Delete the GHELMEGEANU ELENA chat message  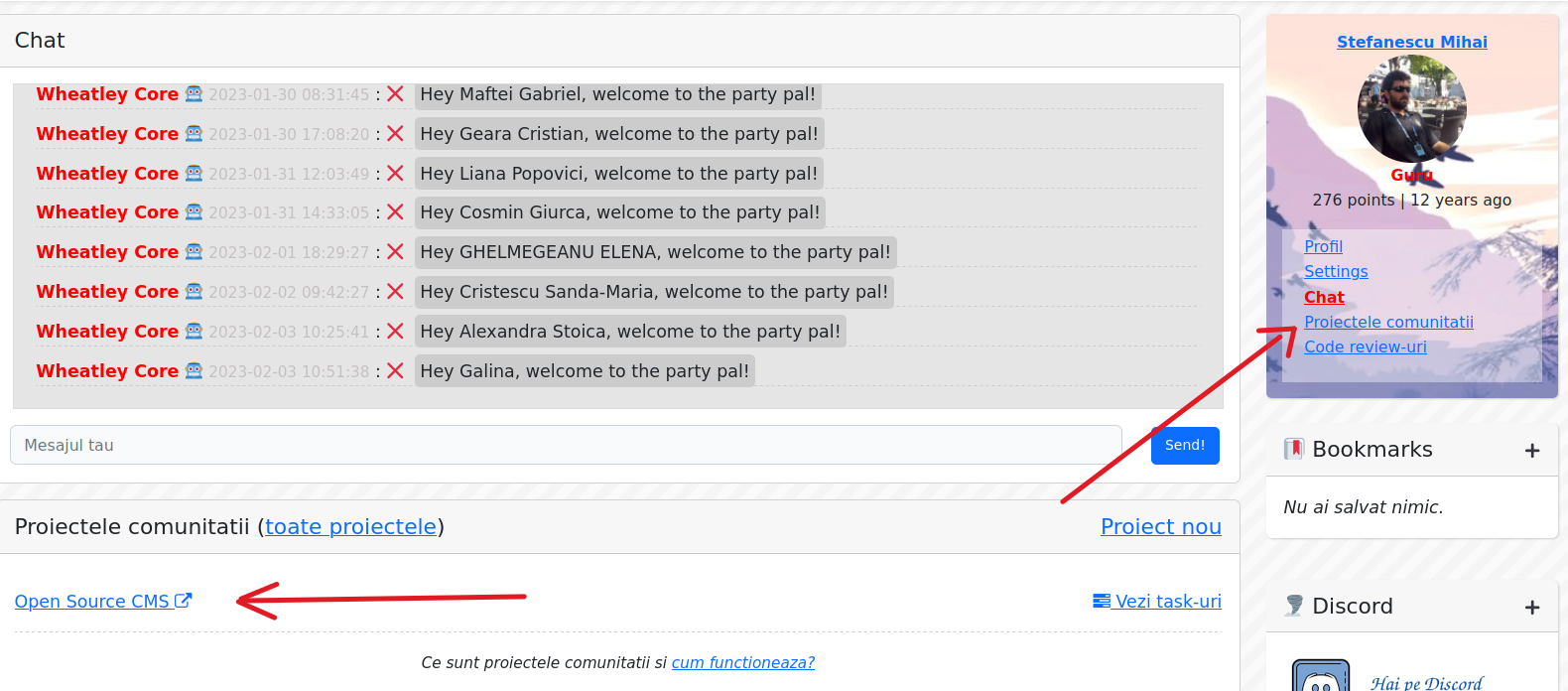395,252
